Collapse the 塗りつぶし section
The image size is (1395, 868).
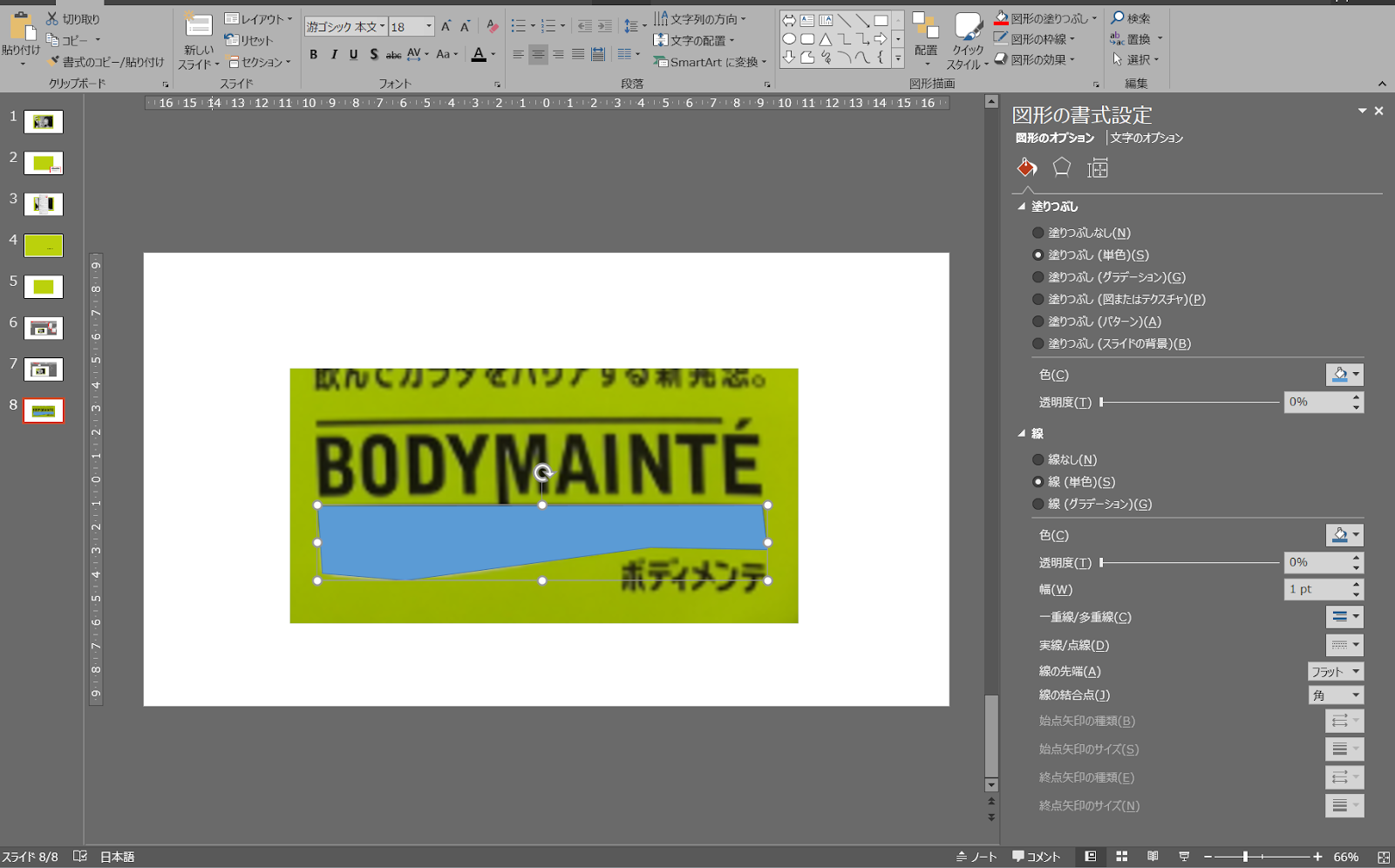pyautogui.click(x=1022, y=207)
